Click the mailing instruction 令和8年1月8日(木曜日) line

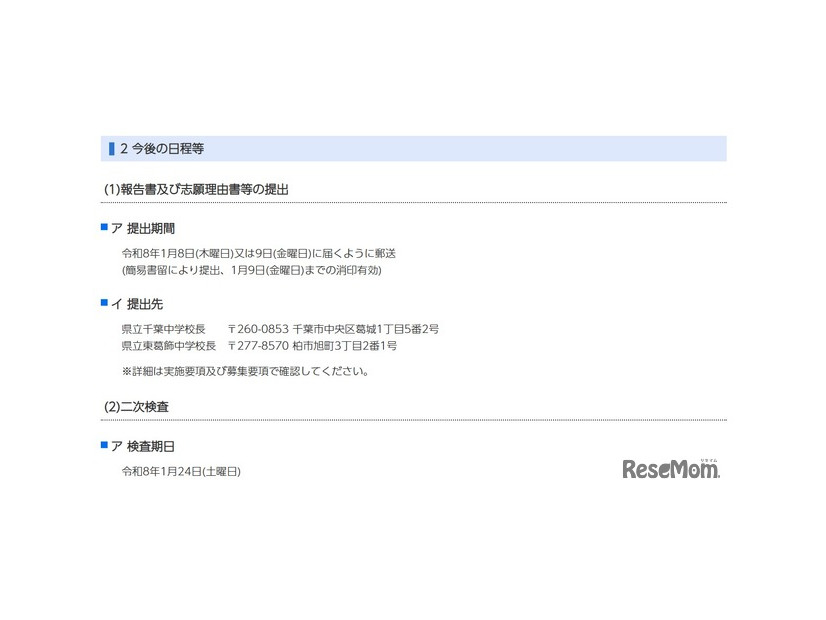point(260,252)
